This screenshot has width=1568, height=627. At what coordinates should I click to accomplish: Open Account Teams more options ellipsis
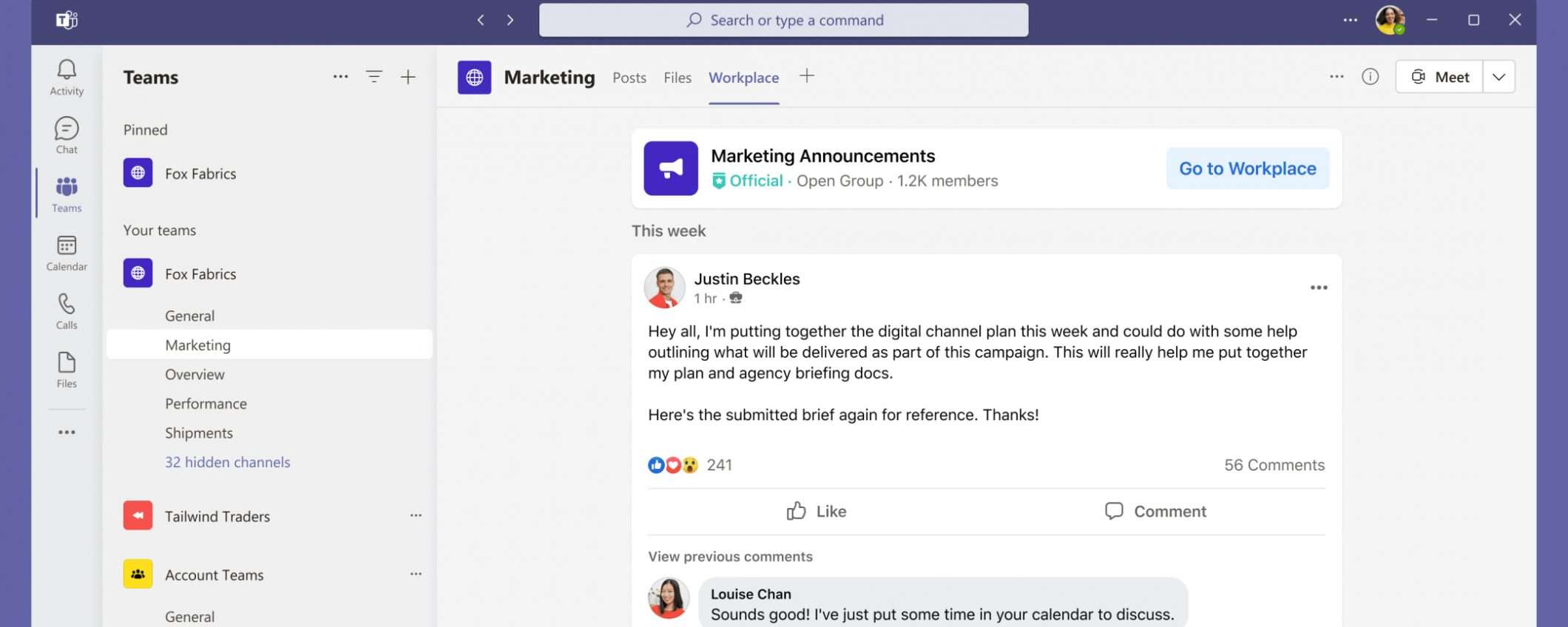point(416,574)
